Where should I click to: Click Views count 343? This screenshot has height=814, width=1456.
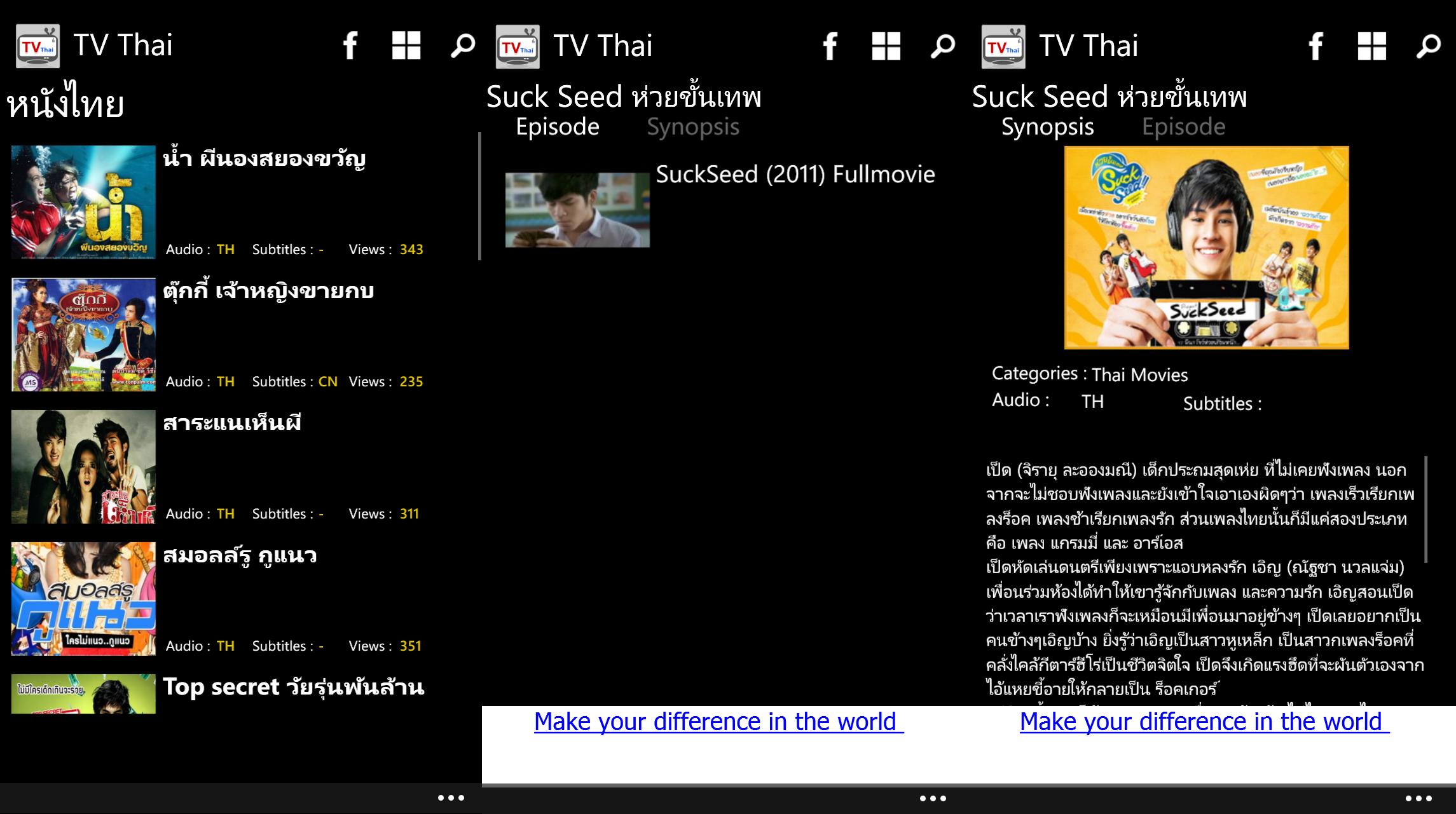(411, 250)
